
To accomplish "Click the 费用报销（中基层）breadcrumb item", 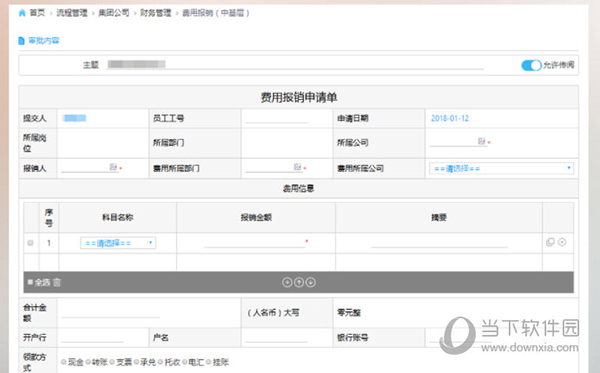I will [x=215, y=13].
